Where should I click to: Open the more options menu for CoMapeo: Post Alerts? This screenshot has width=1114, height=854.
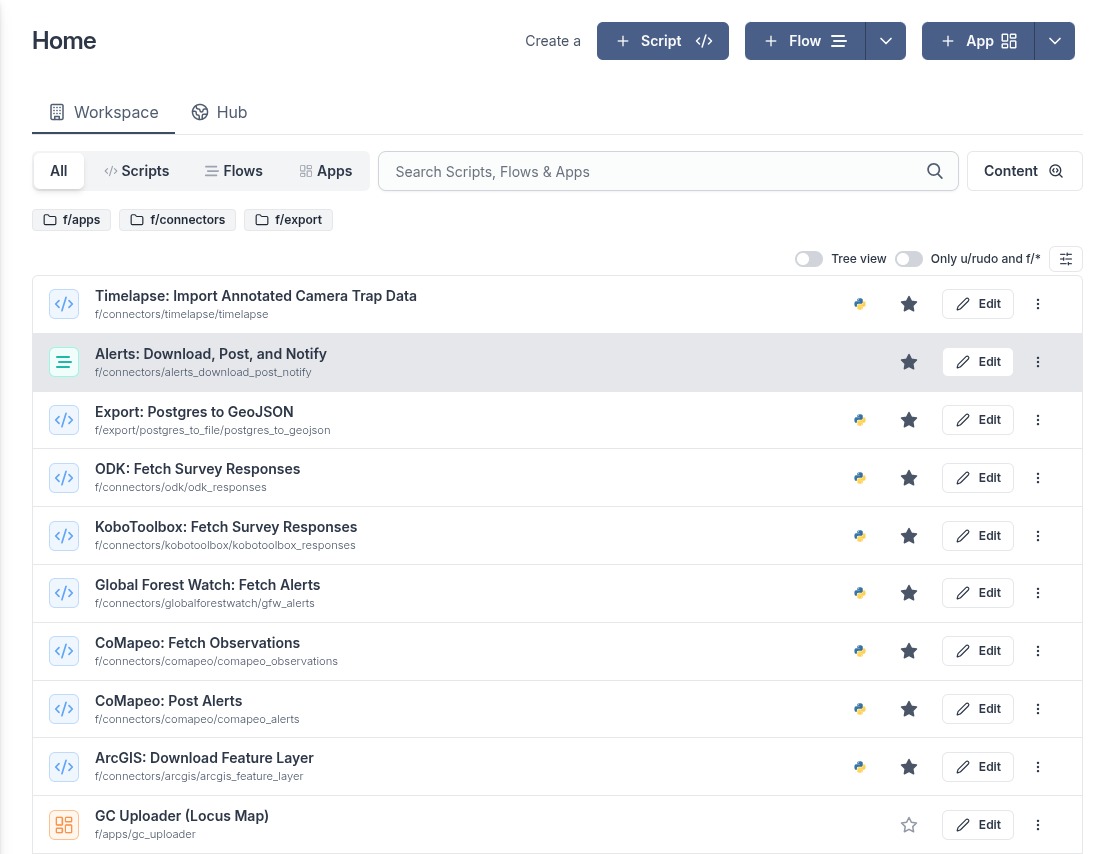click(1038, 709)
